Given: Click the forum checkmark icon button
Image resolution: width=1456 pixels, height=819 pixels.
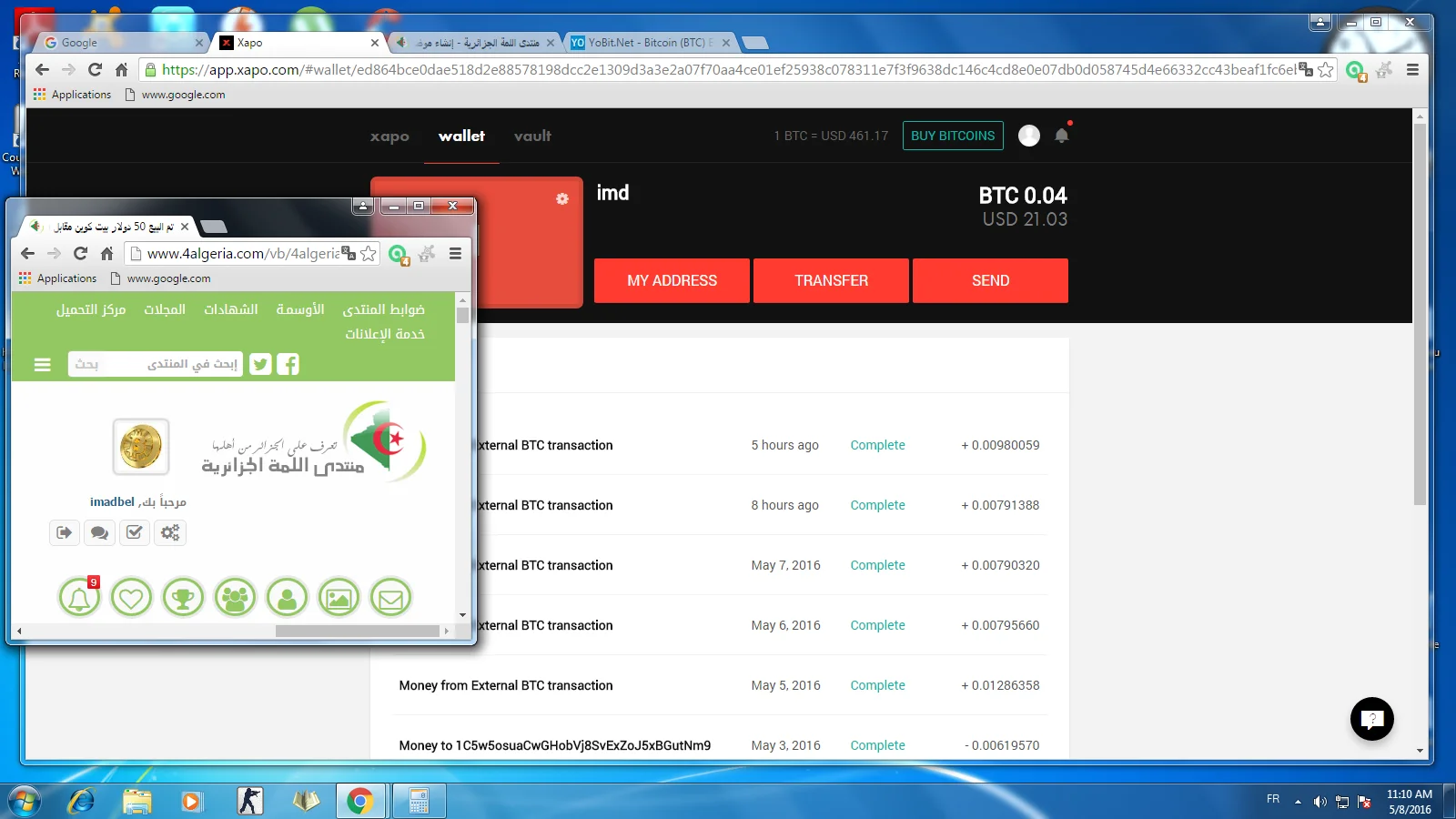Looking at the screenshot, I should [135, 532].
